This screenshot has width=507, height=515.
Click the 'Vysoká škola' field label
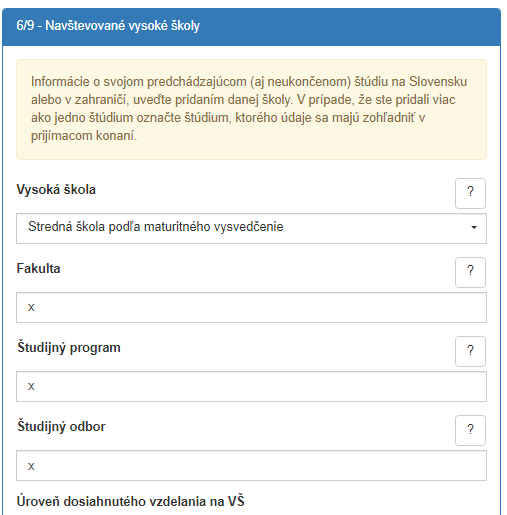click(x=56, y=190)
